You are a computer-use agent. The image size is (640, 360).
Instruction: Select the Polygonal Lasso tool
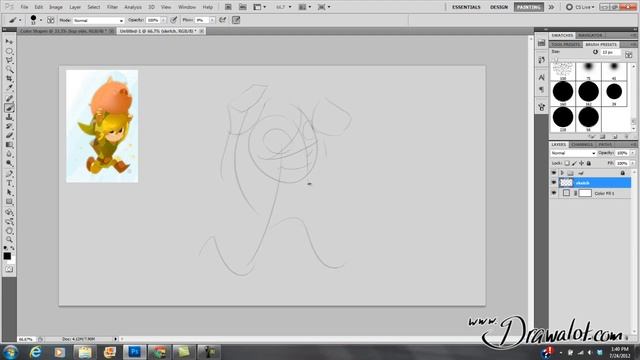pyautogui.click(x=9, y=60)
